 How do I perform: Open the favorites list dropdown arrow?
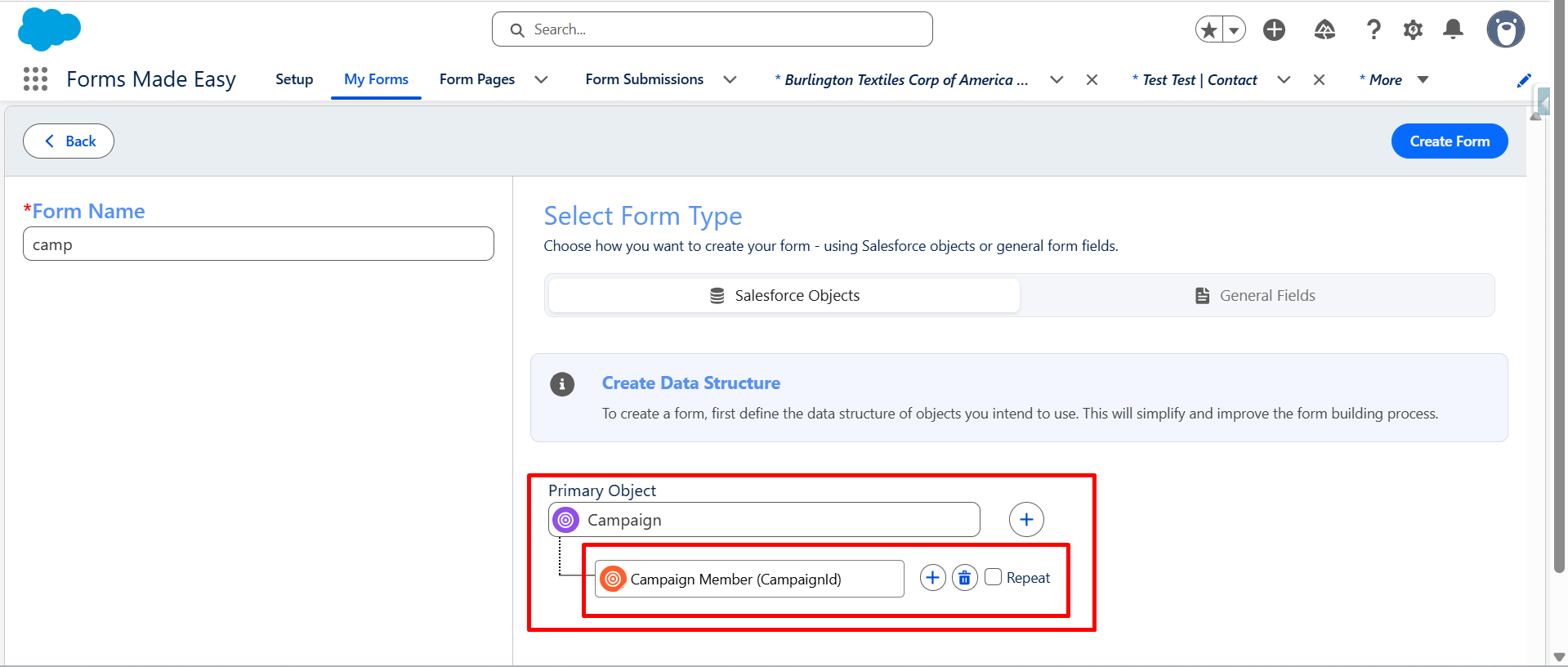[1234, 30]
